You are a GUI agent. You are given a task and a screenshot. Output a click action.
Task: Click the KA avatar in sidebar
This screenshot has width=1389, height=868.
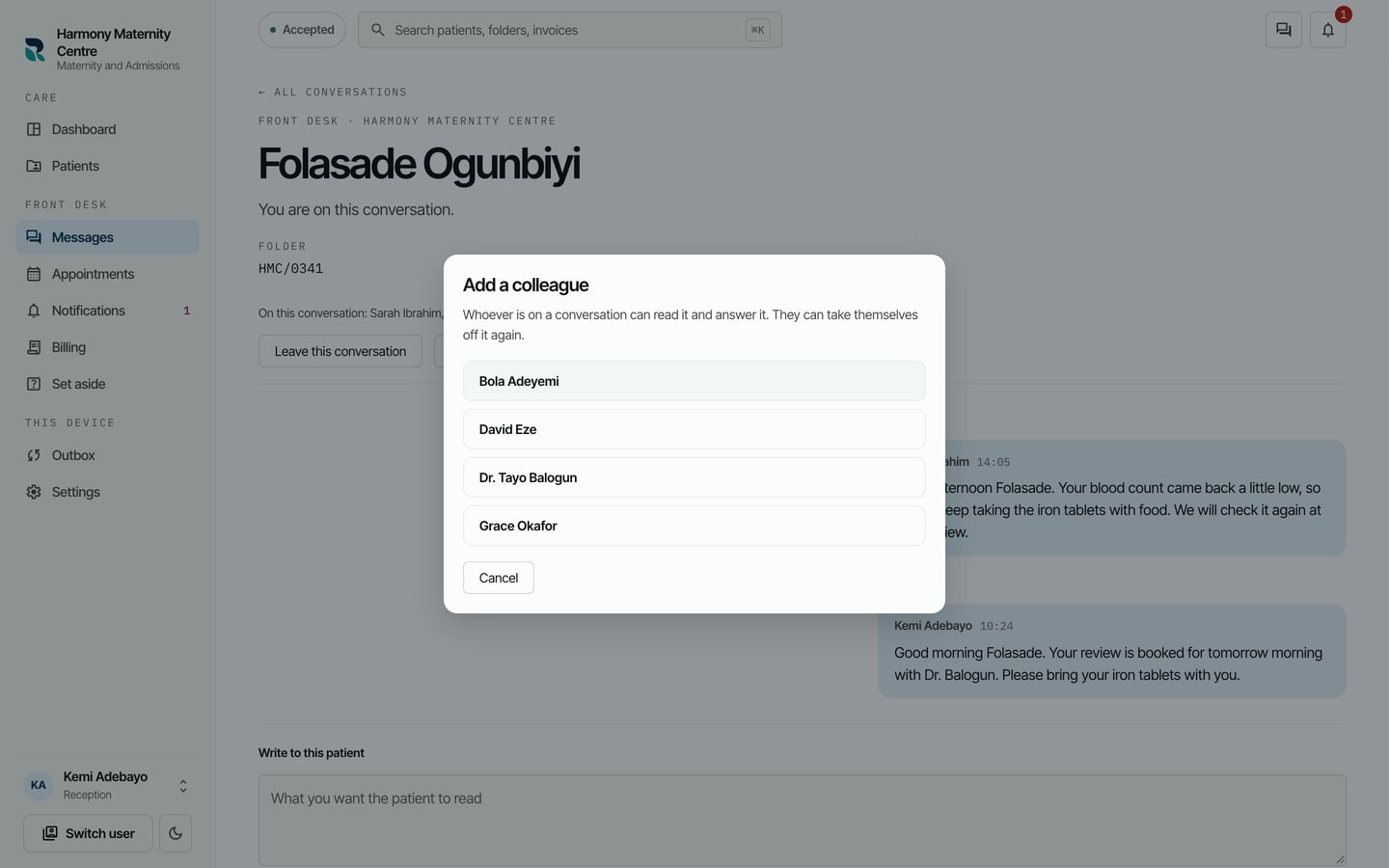coord(38,785)
